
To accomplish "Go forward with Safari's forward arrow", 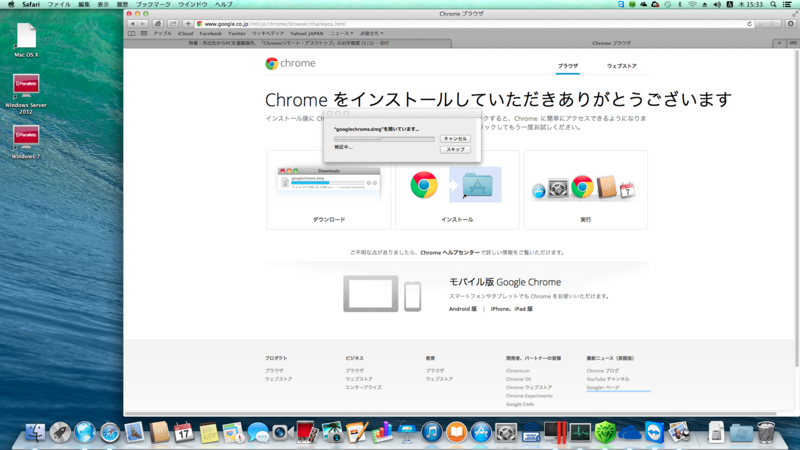I will tap(143, 24).
